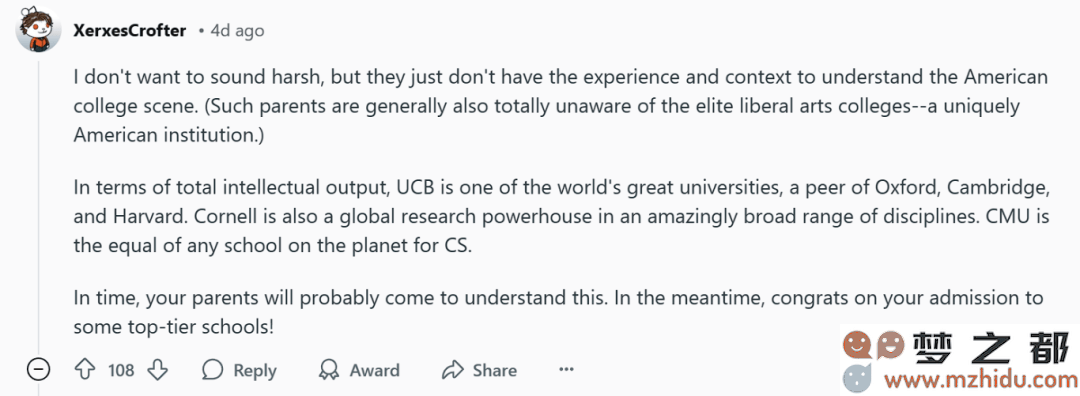
Task: Open XerxesCrofter's profile via username
Action: 129,31
